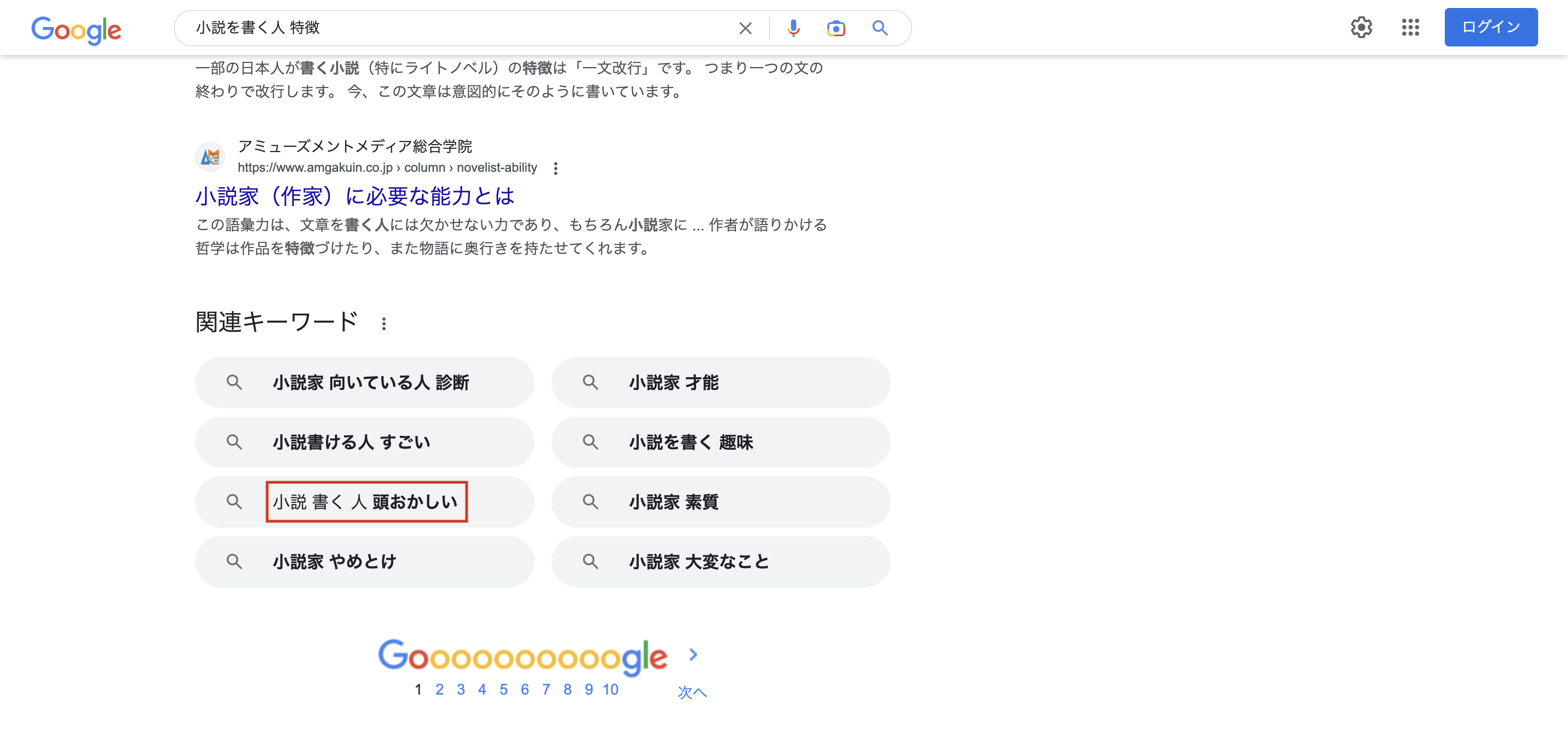Clear the search box with X icon
1568x749 pixels.
[x=745, y=28]
